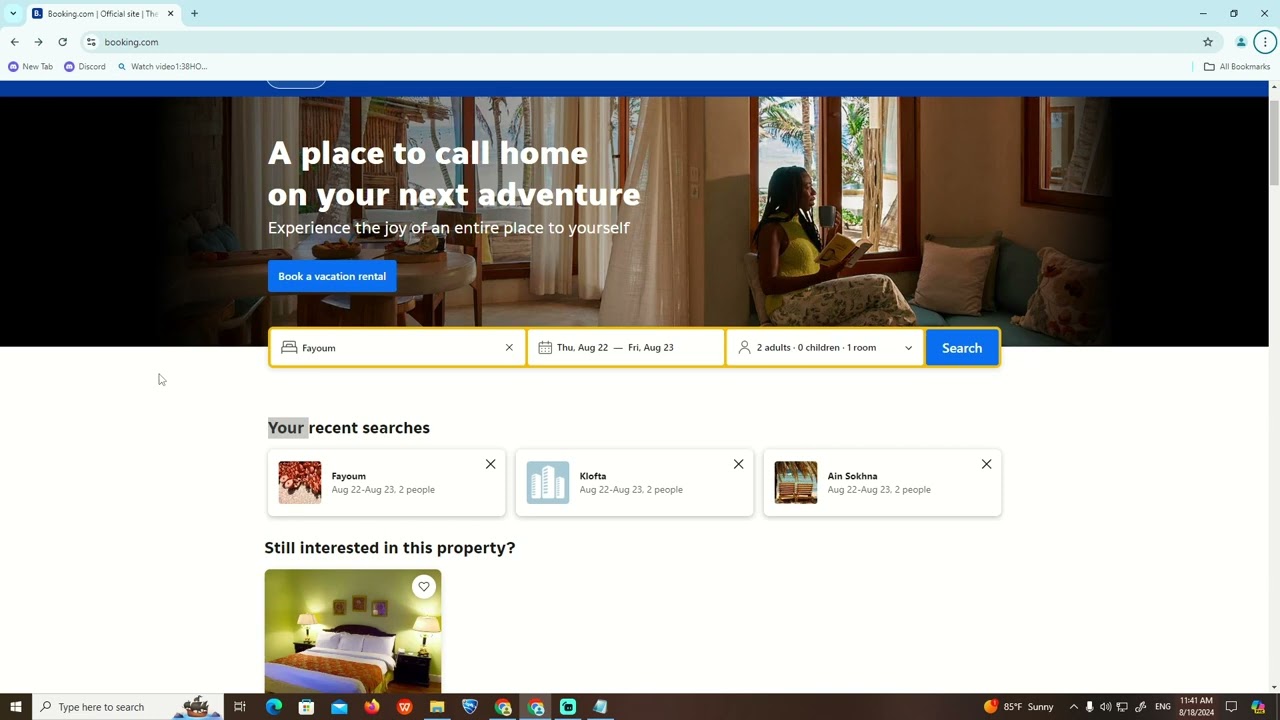The image size is (1280, 720).
Task: Open date picker Thu, Aug 22 — Fri, Aug 23
Action: (626, 348)
